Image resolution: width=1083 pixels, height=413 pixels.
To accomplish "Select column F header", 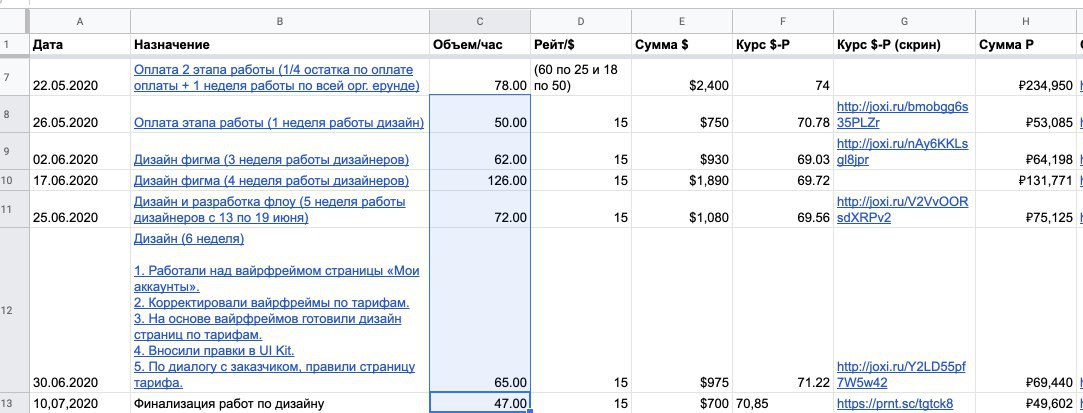I will click(782, 21).
